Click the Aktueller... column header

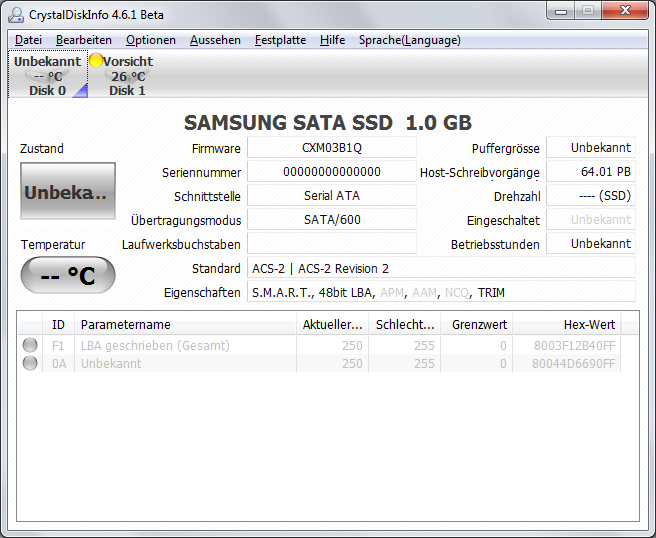333,325
